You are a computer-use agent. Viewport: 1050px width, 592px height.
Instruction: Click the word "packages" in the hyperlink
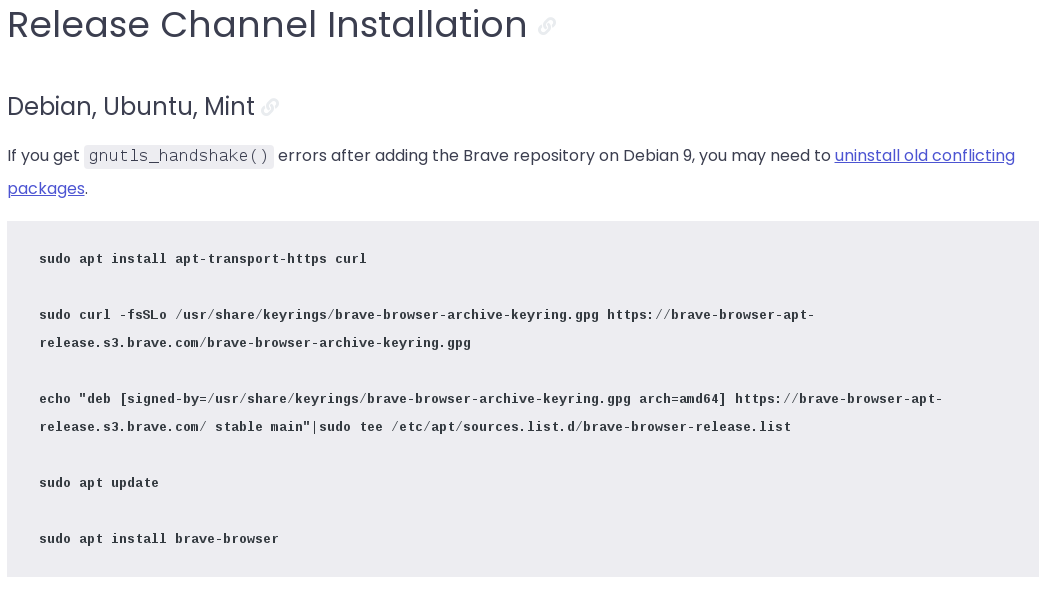pyautogui.click(x=46, y=189)
